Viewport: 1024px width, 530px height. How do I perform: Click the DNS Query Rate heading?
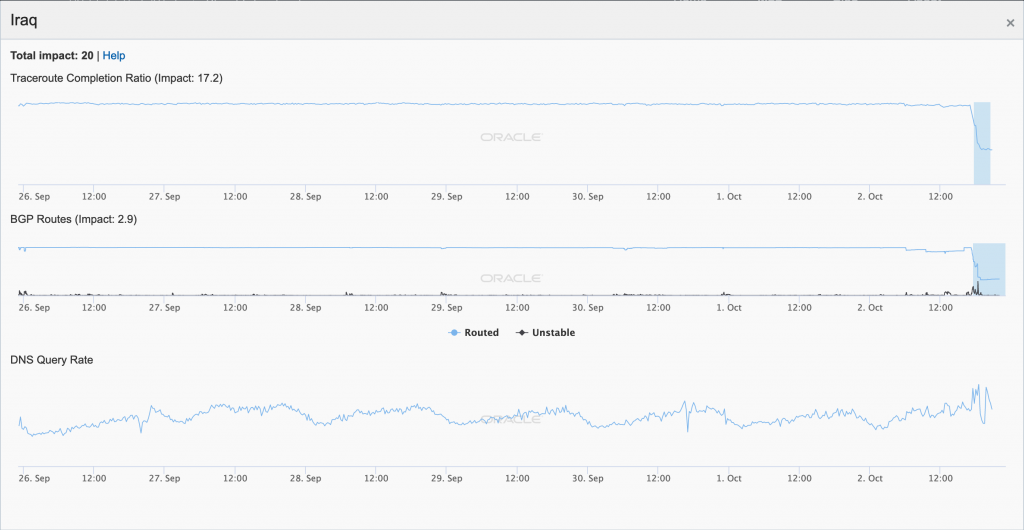tap(52, 359)
